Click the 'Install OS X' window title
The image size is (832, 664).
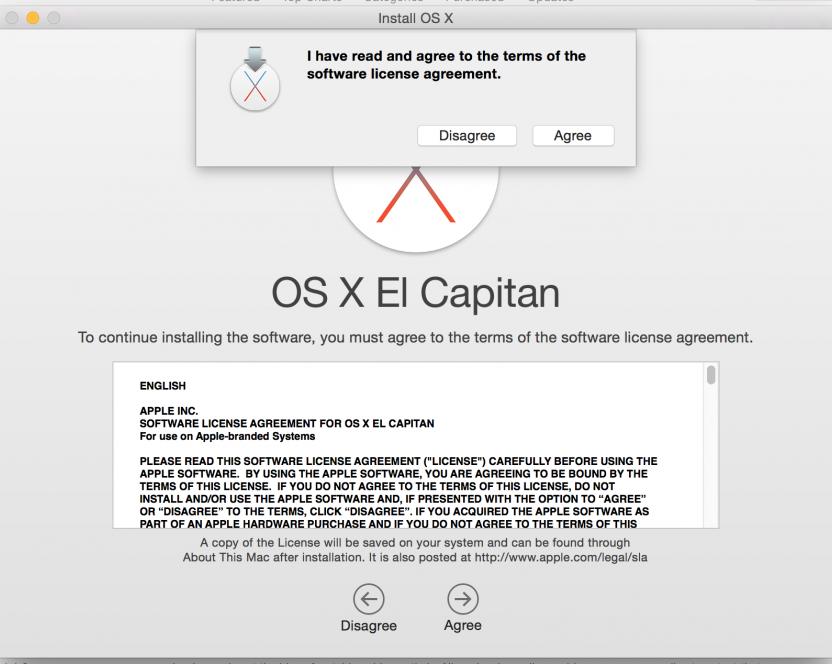(415, 18)
